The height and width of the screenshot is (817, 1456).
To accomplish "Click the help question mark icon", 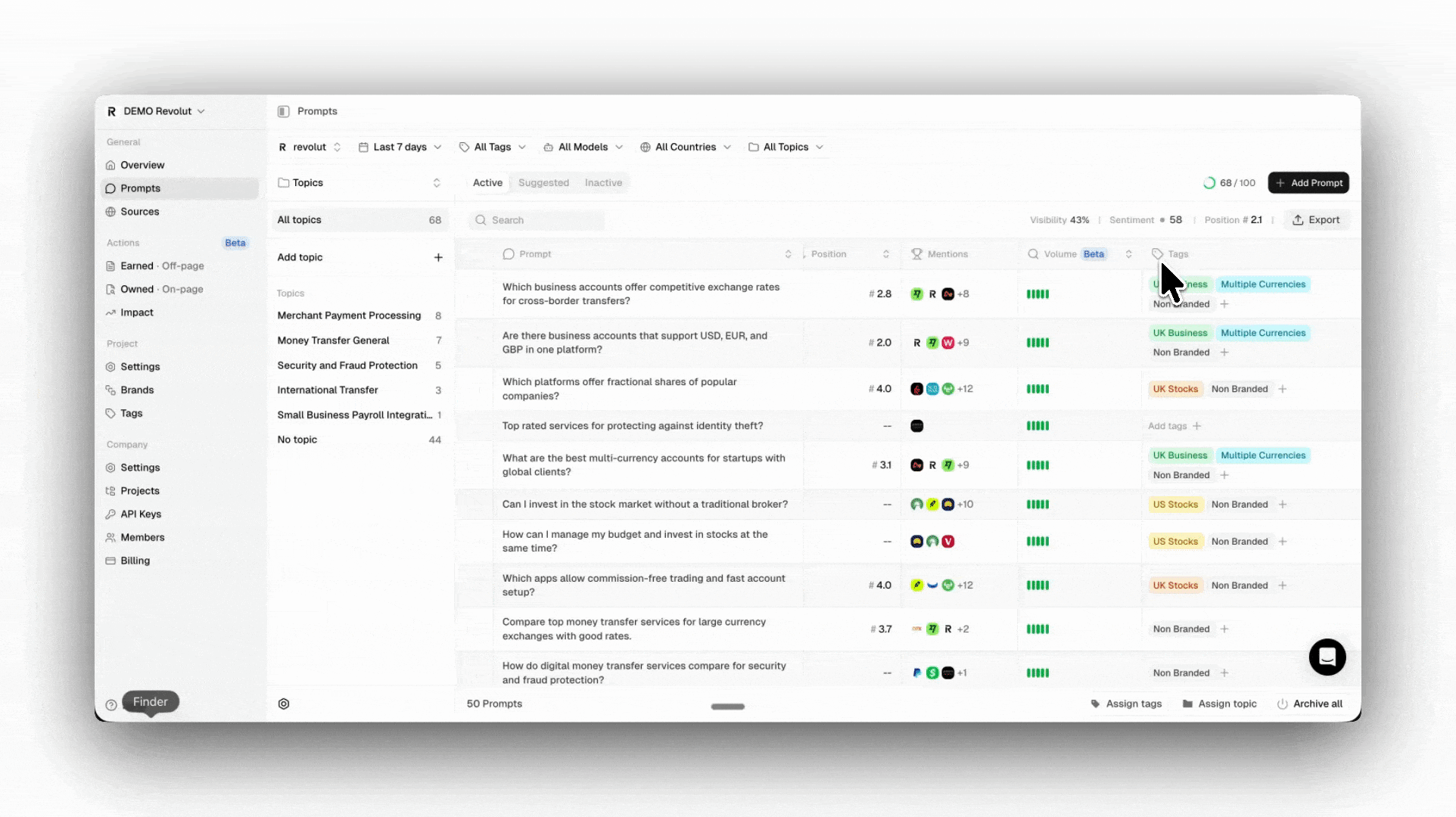I will [111, 705].
